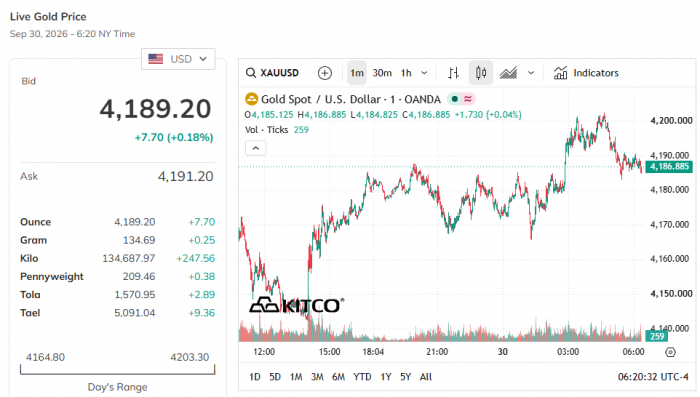
Task: Switch to the 30m interval
Action: pos(382,73)
